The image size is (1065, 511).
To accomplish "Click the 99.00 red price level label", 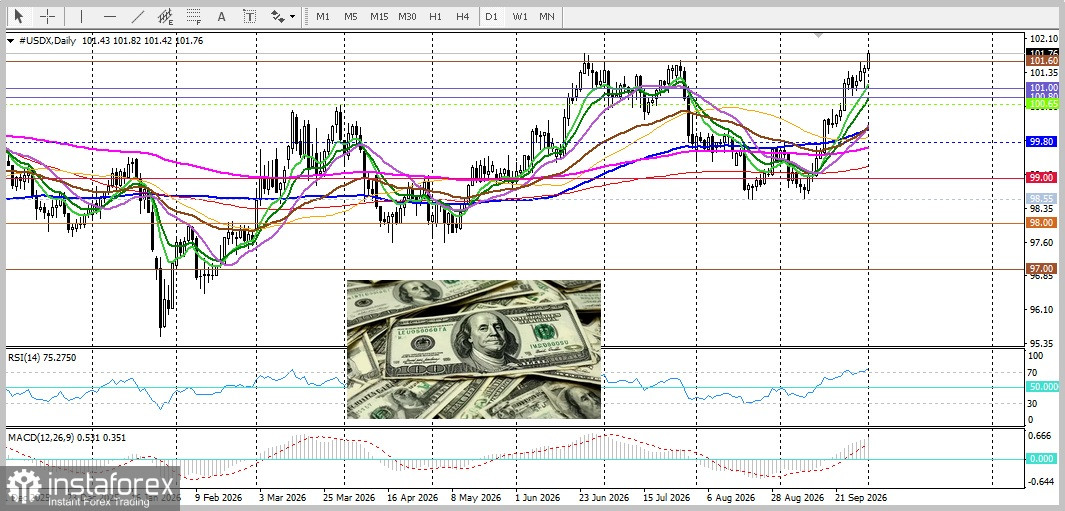I will click(x=1043, y=177).
